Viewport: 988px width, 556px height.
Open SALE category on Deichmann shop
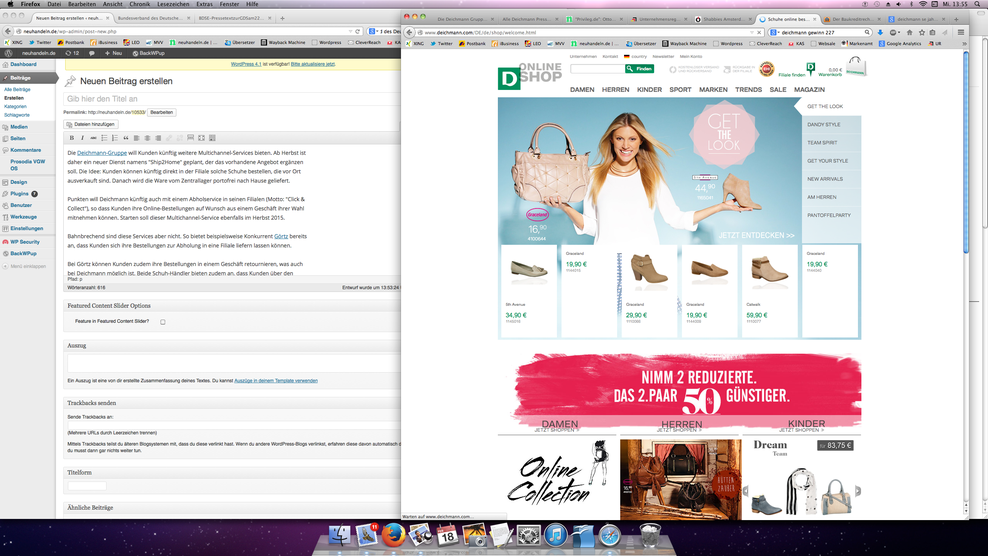tap(778, 90)
